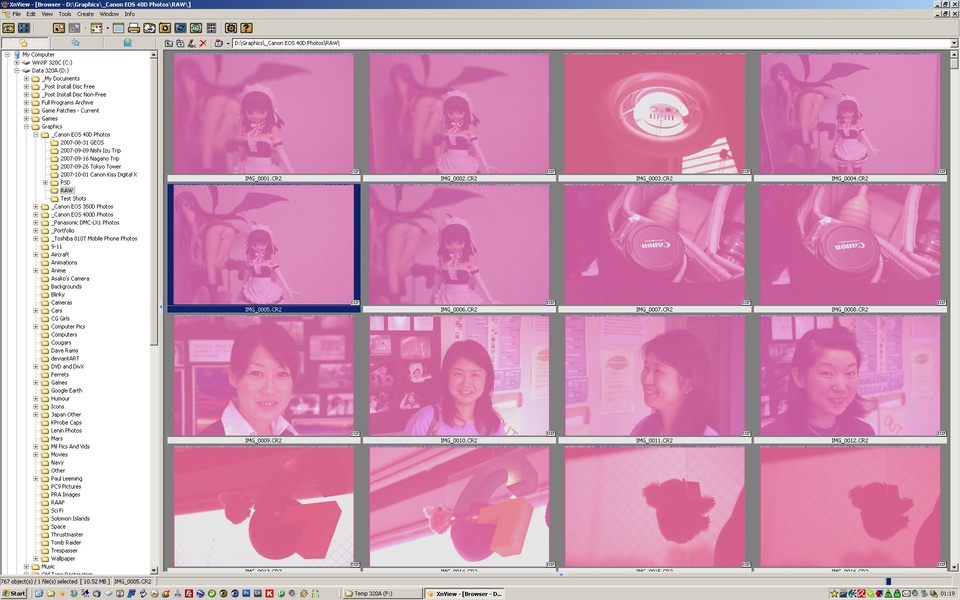Click the address path input field

(x=590, y=43)
